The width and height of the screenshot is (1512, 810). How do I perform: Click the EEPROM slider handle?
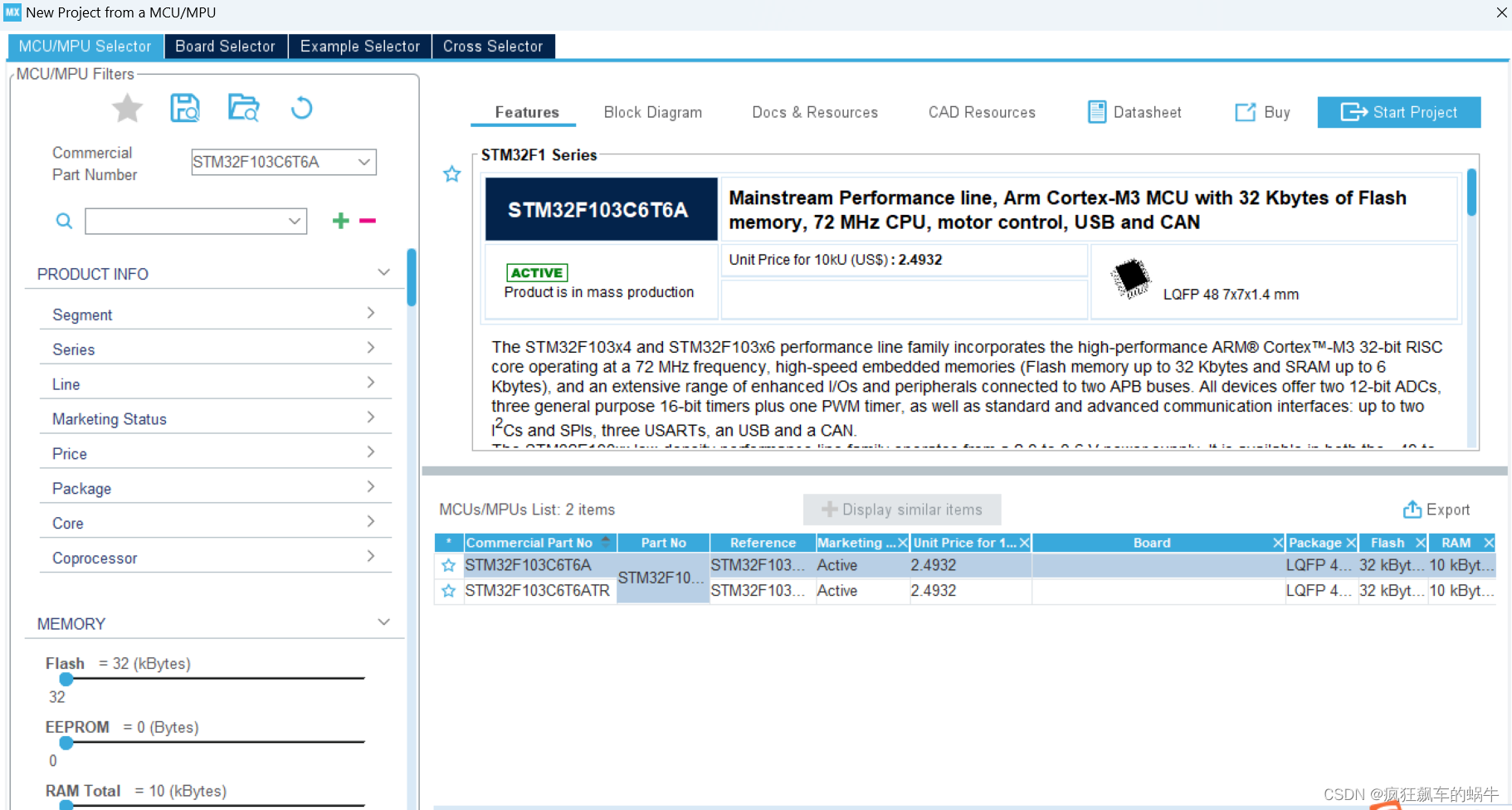tap(66, 743)
